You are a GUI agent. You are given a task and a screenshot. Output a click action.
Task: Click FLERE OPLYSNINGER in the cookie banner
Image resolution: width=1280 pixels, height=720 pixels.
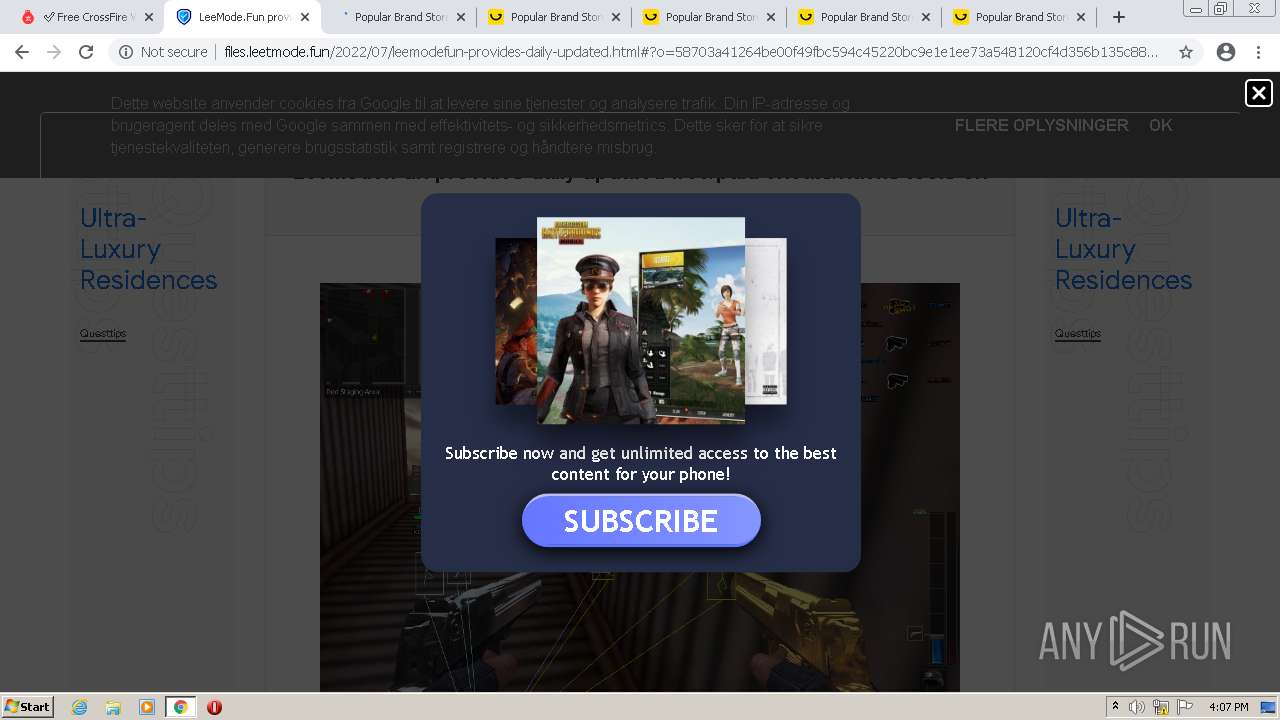(1041, 125)
